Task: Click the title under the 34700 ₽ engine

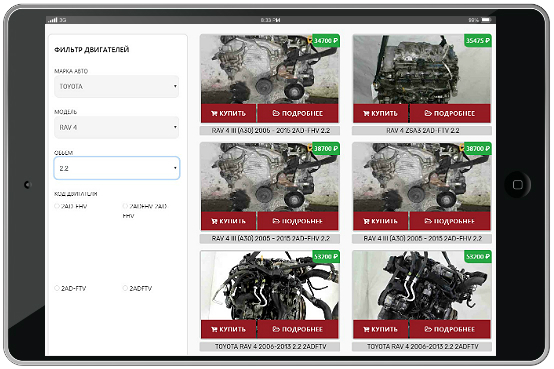Action: [270, 130]
